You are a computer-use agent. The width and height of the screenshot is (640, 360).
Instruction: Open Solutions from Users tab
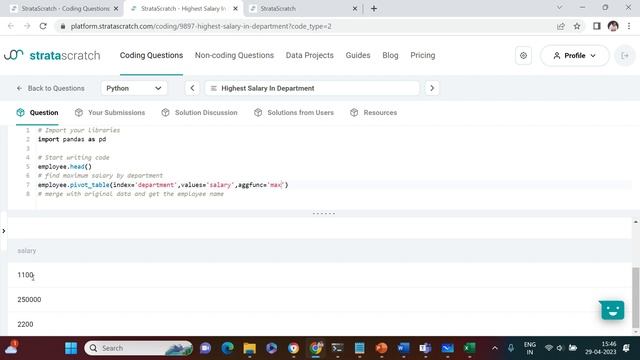click(x=293, y=113)
